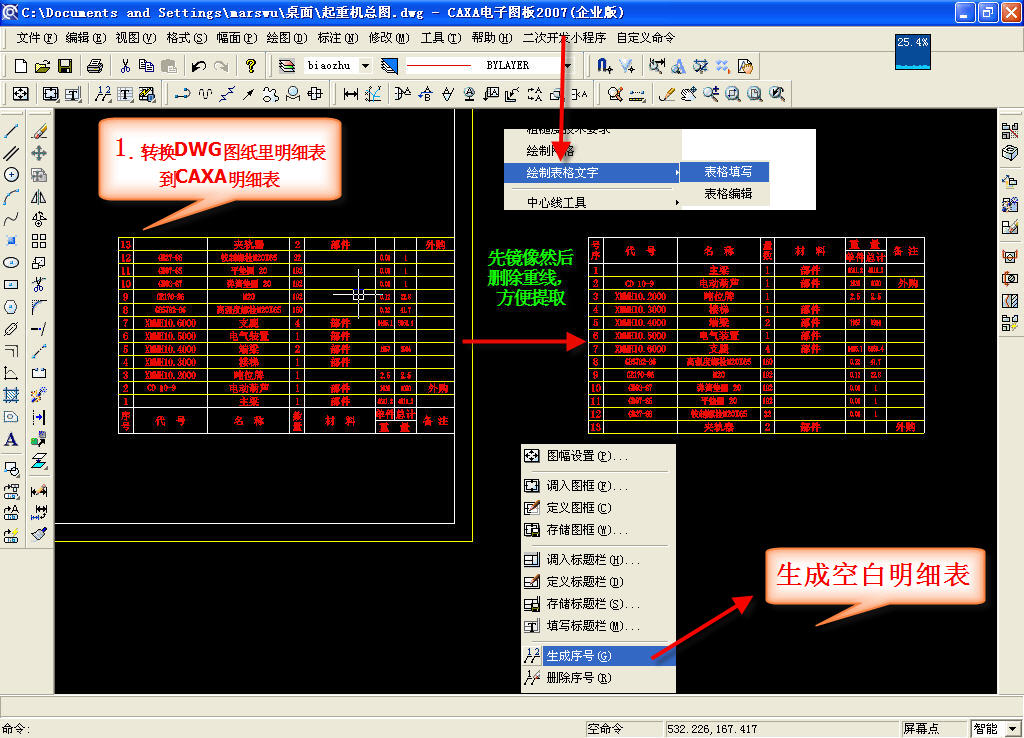The image size is (1024, 738).
Task: Choose 表格编辑 submenu entry
Action: [725, 194]
